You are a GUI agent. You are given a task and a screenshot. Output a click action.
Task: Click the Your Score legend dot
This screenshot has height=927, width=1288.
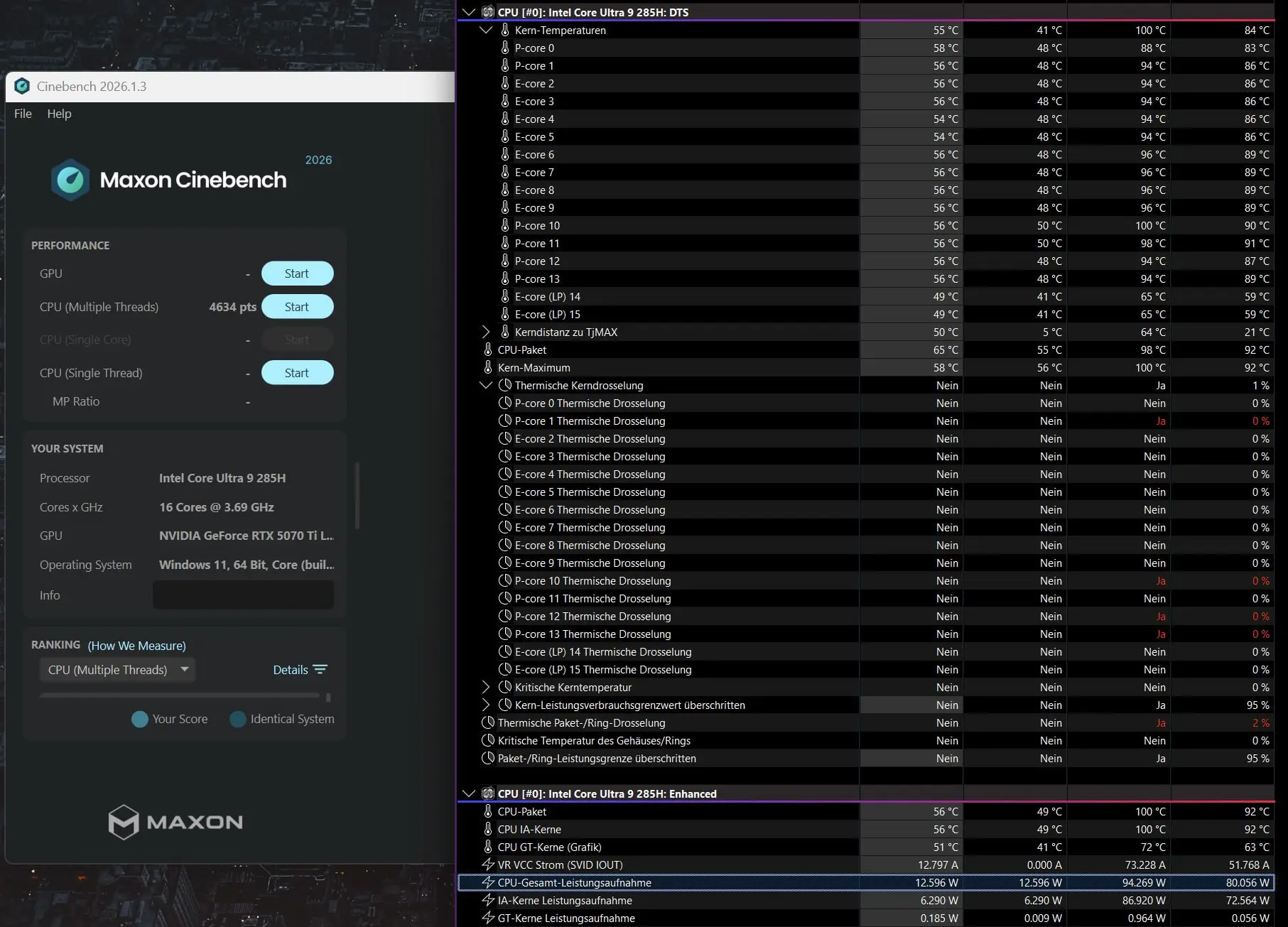click(140, 719)
